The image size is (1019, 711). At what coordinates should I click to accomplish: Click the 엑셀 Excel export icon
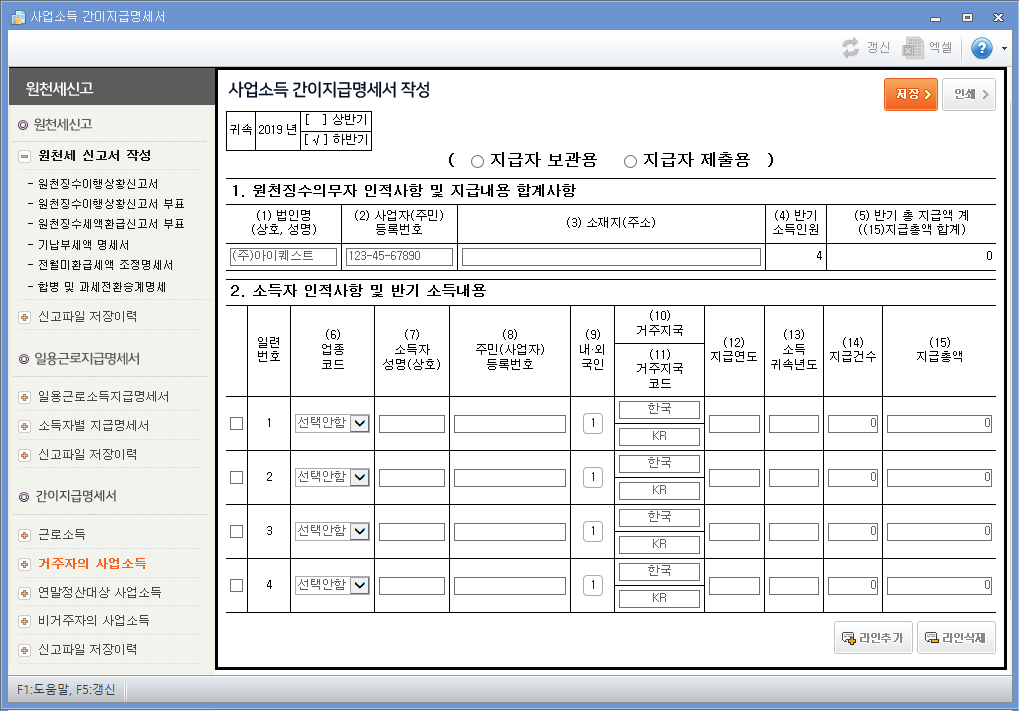click(x=913, y=46)
